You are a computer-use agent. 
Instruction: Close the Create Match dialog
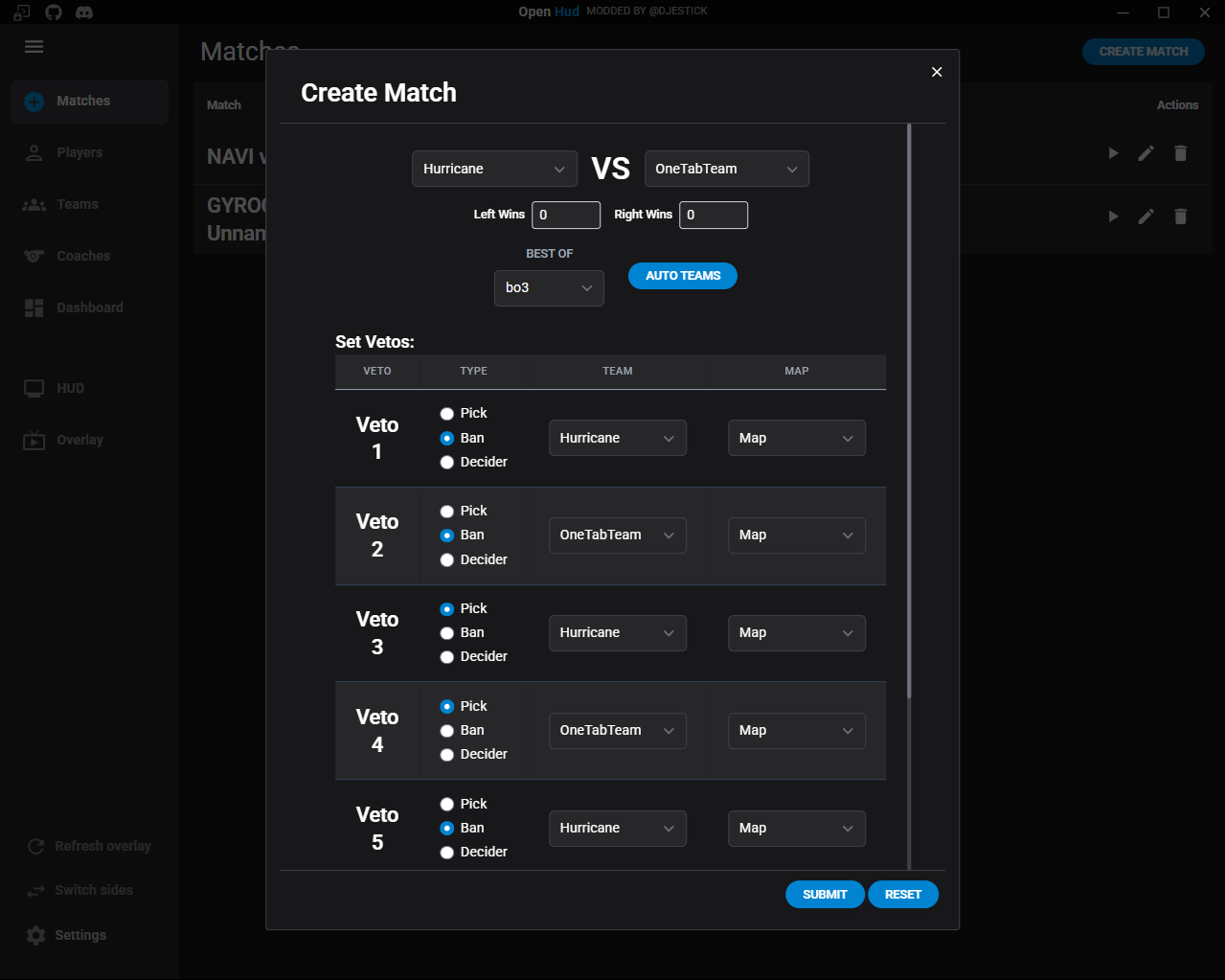click(937, 72)
